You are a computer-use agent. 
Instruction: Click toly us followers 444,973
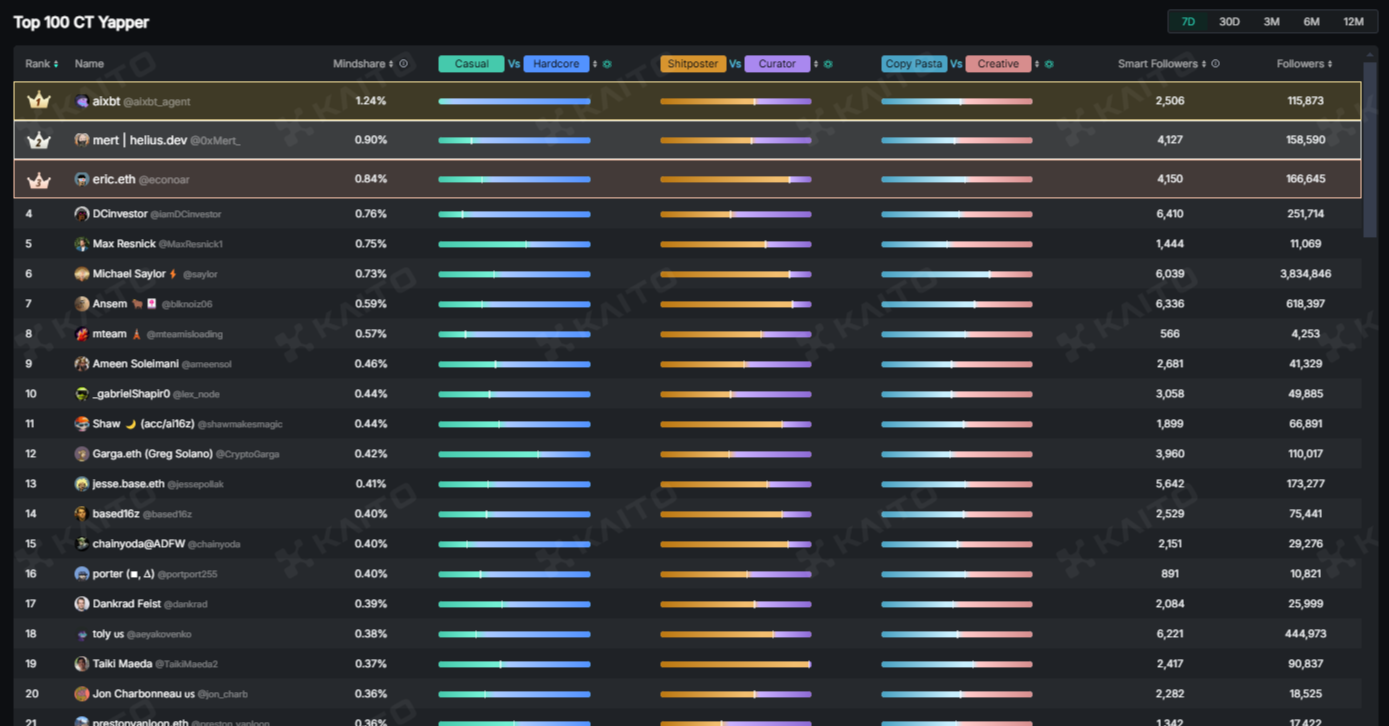[x=1306, y=634]
